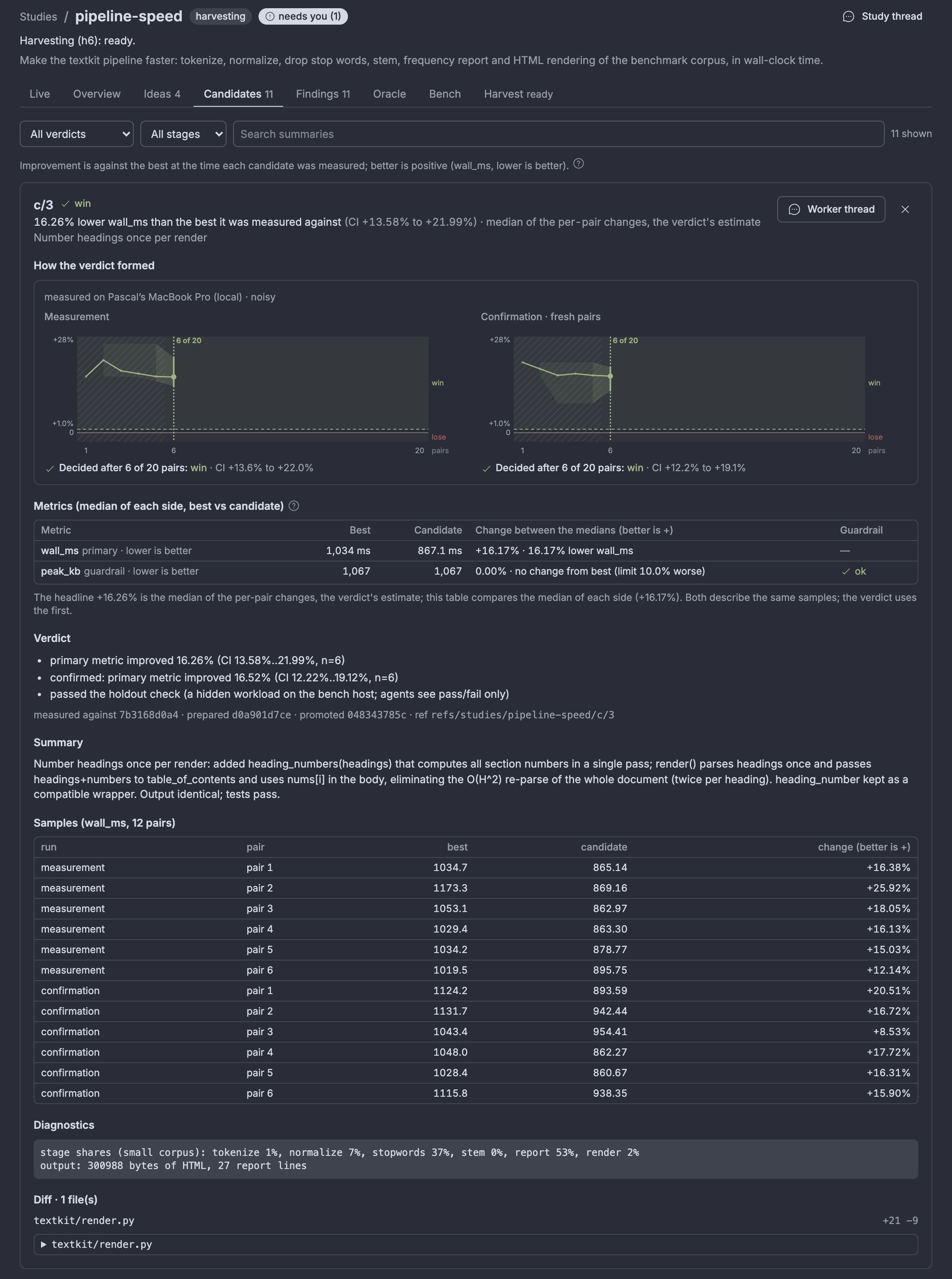Viewport: 952px width, 1279px height.
Task: Click best value 1173.3
Action: point(450,888)
